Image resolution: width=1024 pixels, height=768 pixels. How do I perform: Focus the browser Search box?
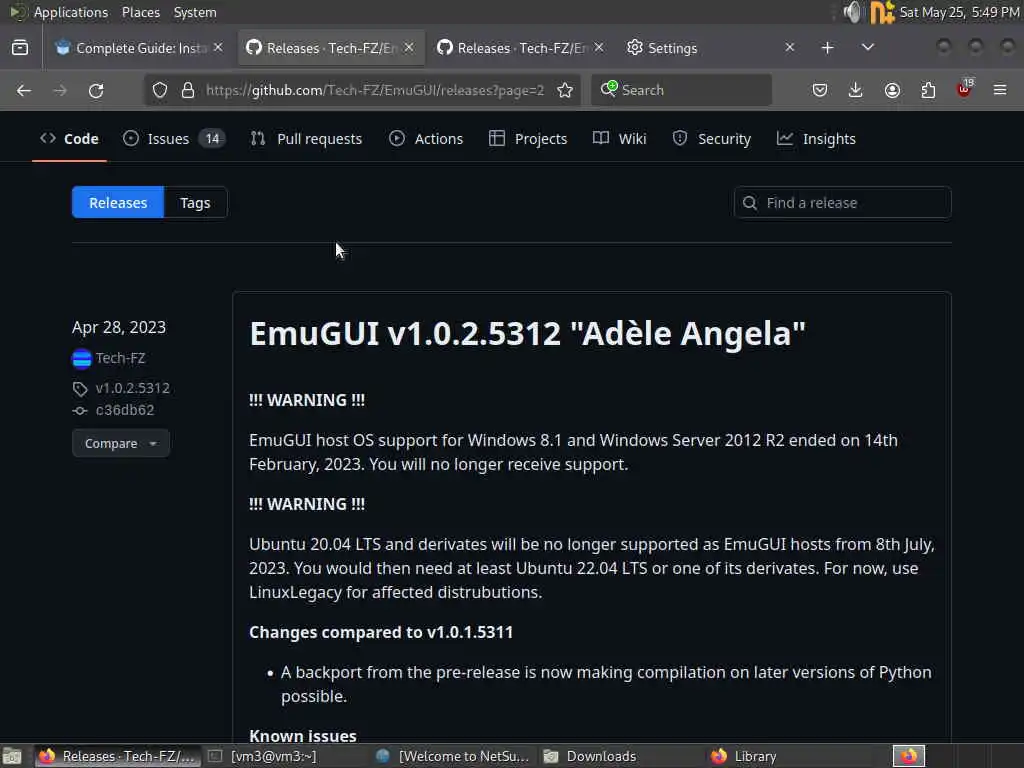[681, 90]
